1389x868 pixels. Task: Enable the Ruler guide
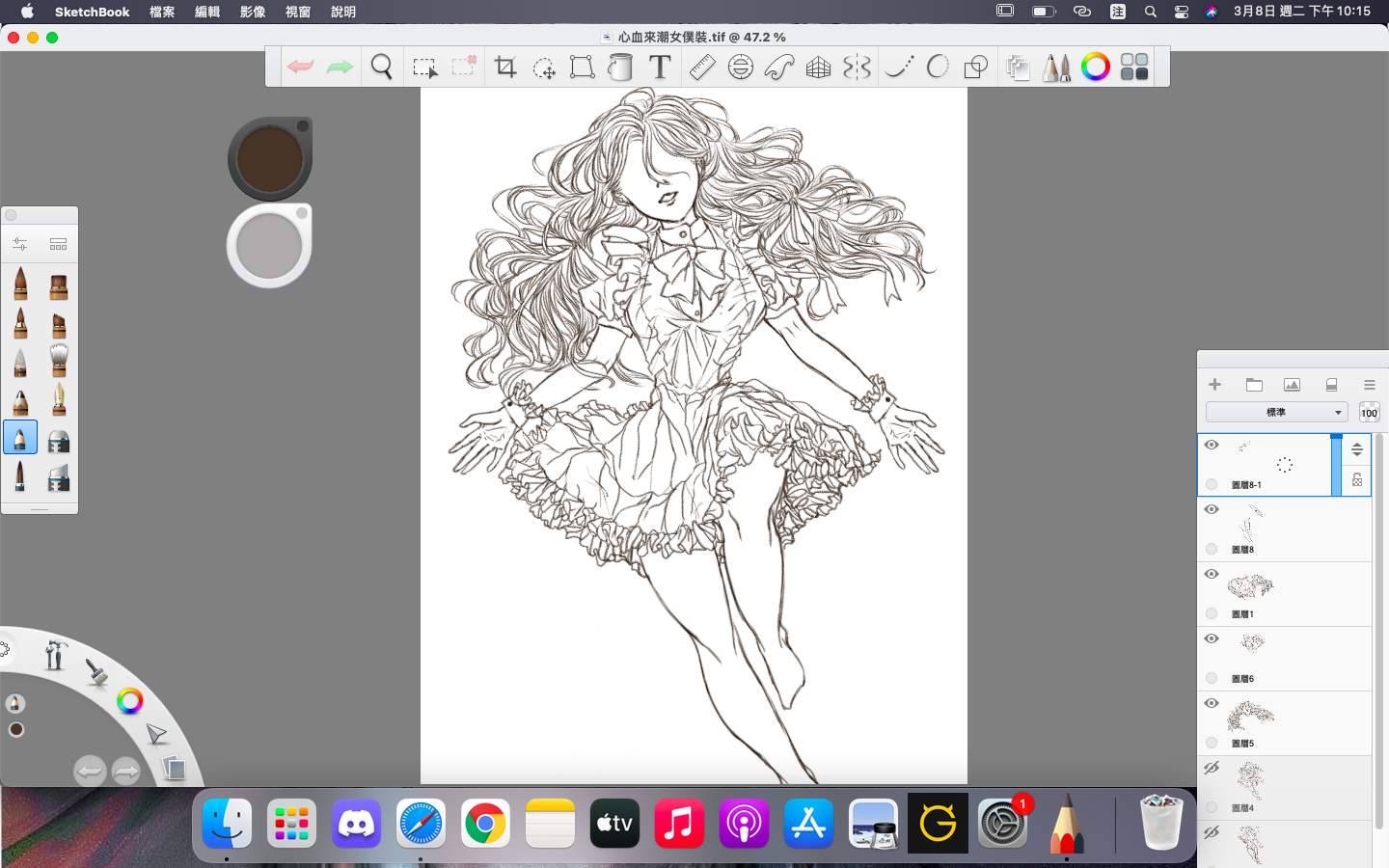point(702,67)
